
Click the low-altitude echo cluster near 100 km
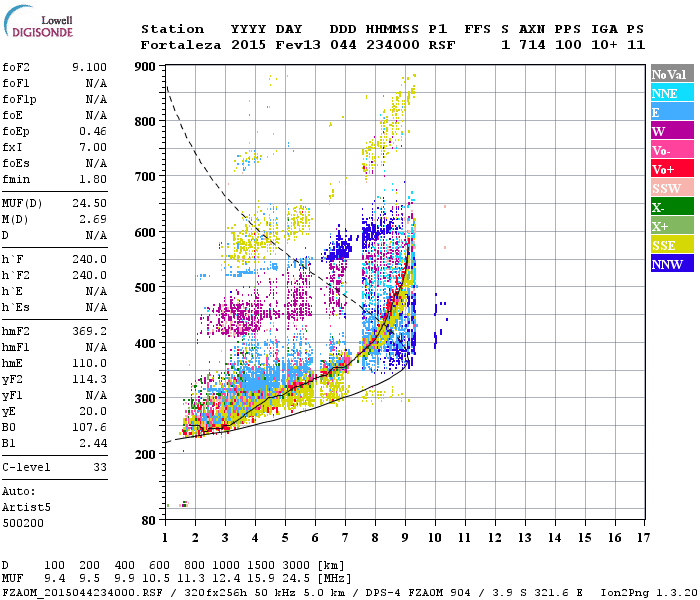pos(184,504)
